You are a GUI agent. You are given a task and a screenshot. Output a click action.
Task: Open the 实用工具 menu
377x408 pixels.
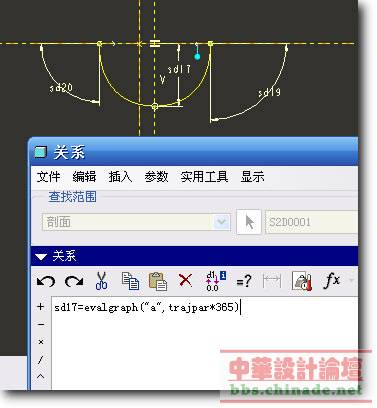coord(204,176)
